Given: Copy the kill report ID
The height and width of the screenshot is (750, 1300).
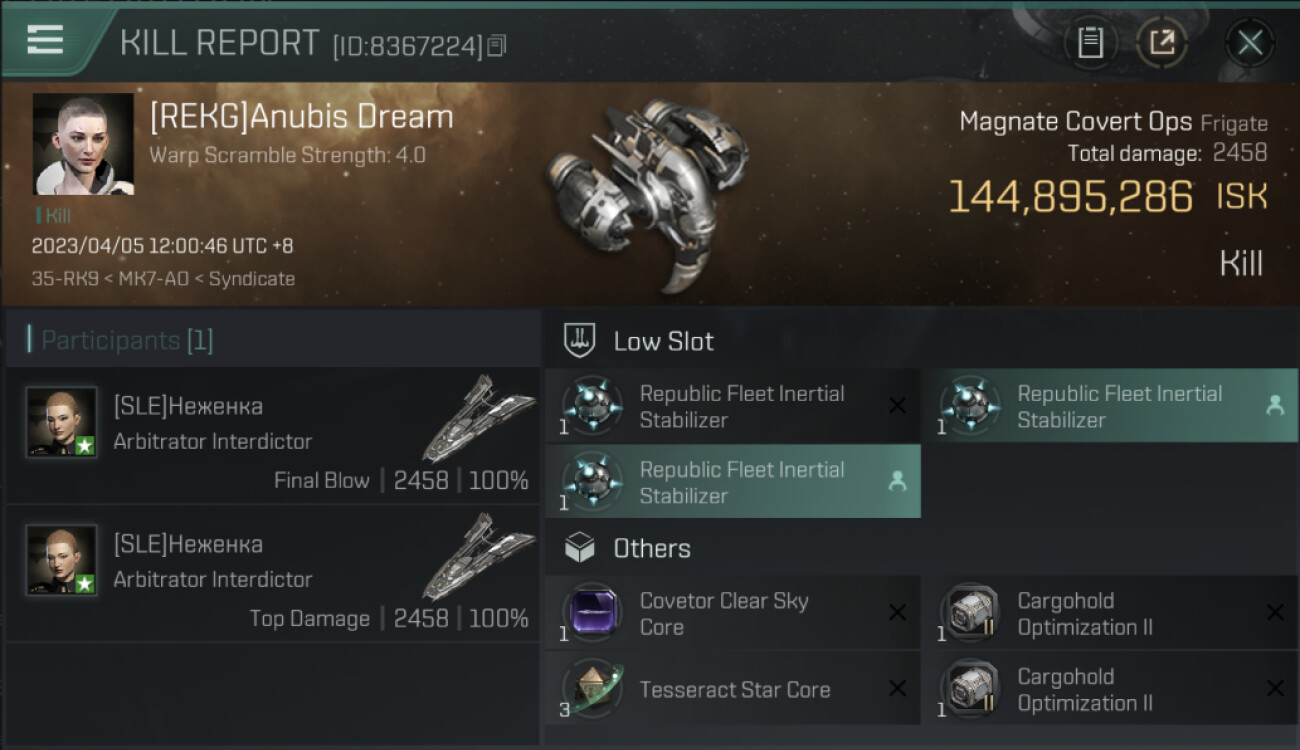Looking at the screenshot, I should point(497,45).
